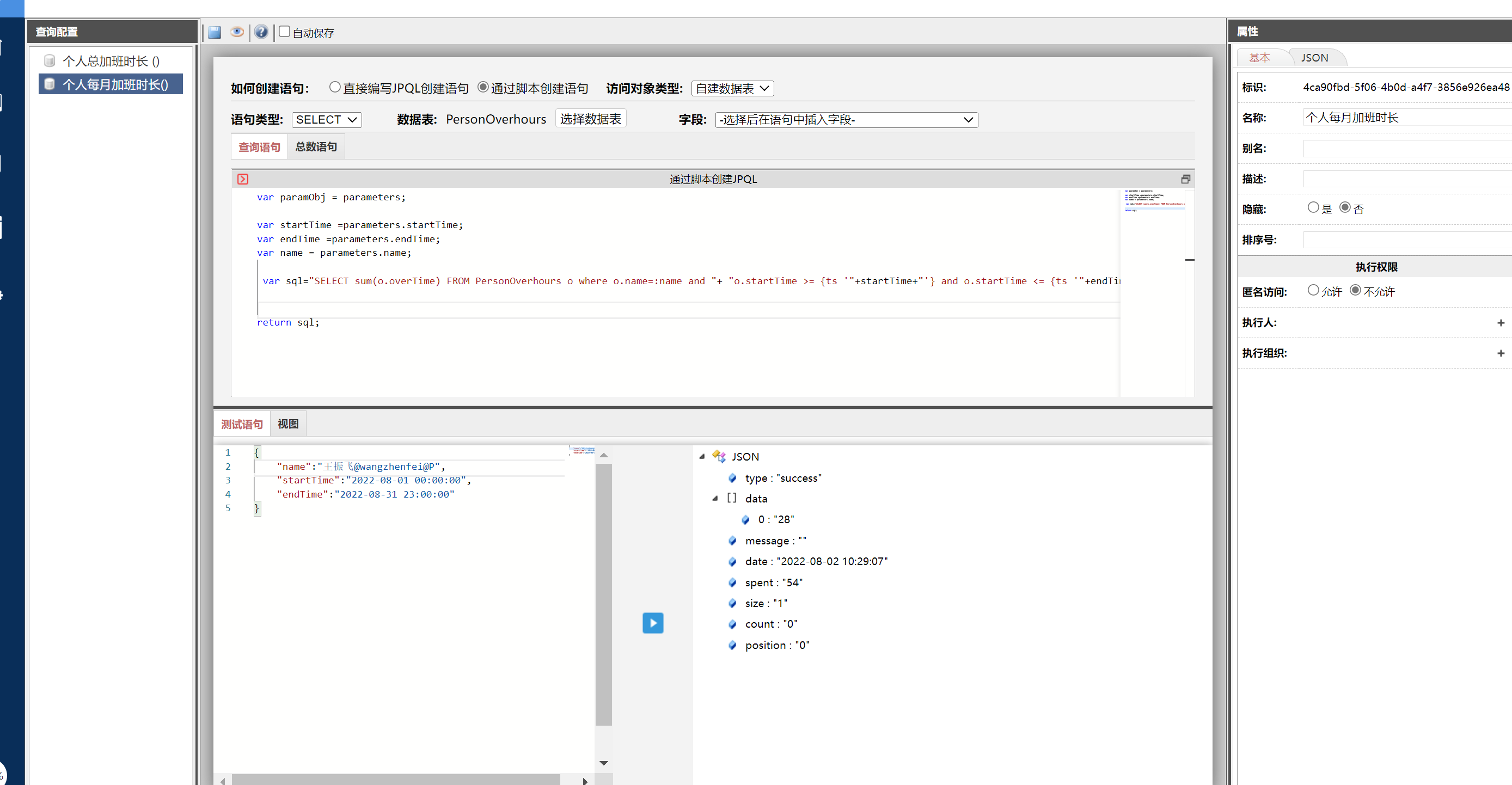Click the blue save icon in toolbar
This screenshot has width=1512, height=785.
click(x=215, y=32)
